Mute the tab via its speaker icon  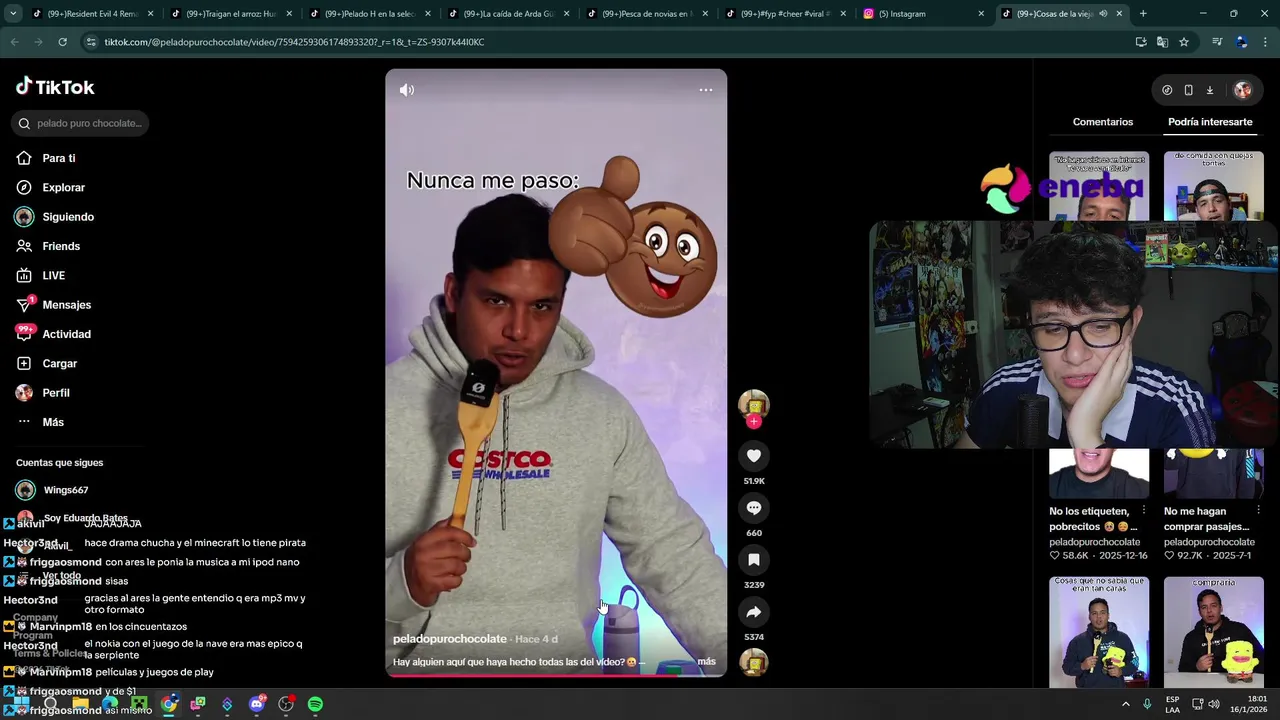[x=1104, y=14]
